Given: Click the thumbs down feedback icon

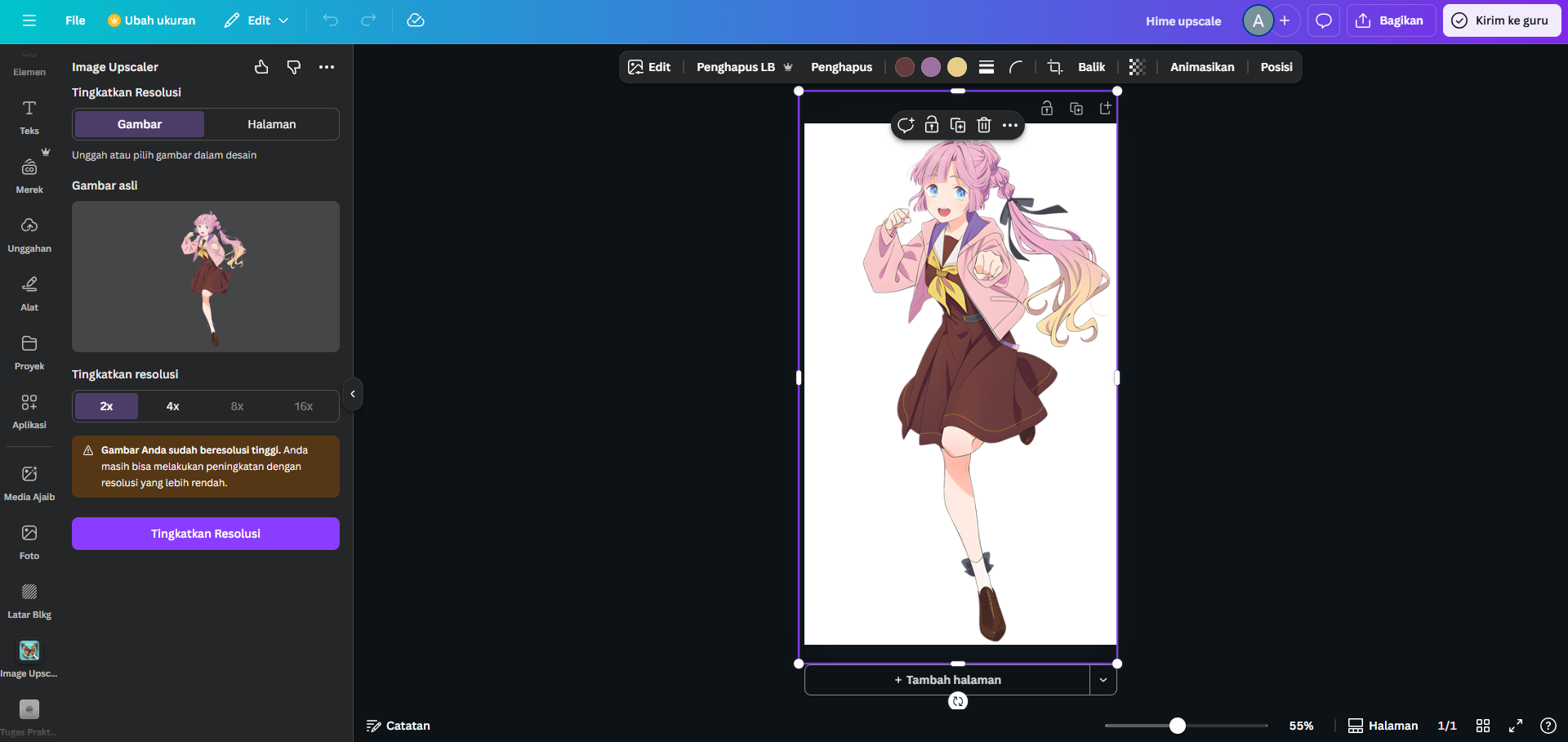Looking at the screenshot, I should click(294, 67).
